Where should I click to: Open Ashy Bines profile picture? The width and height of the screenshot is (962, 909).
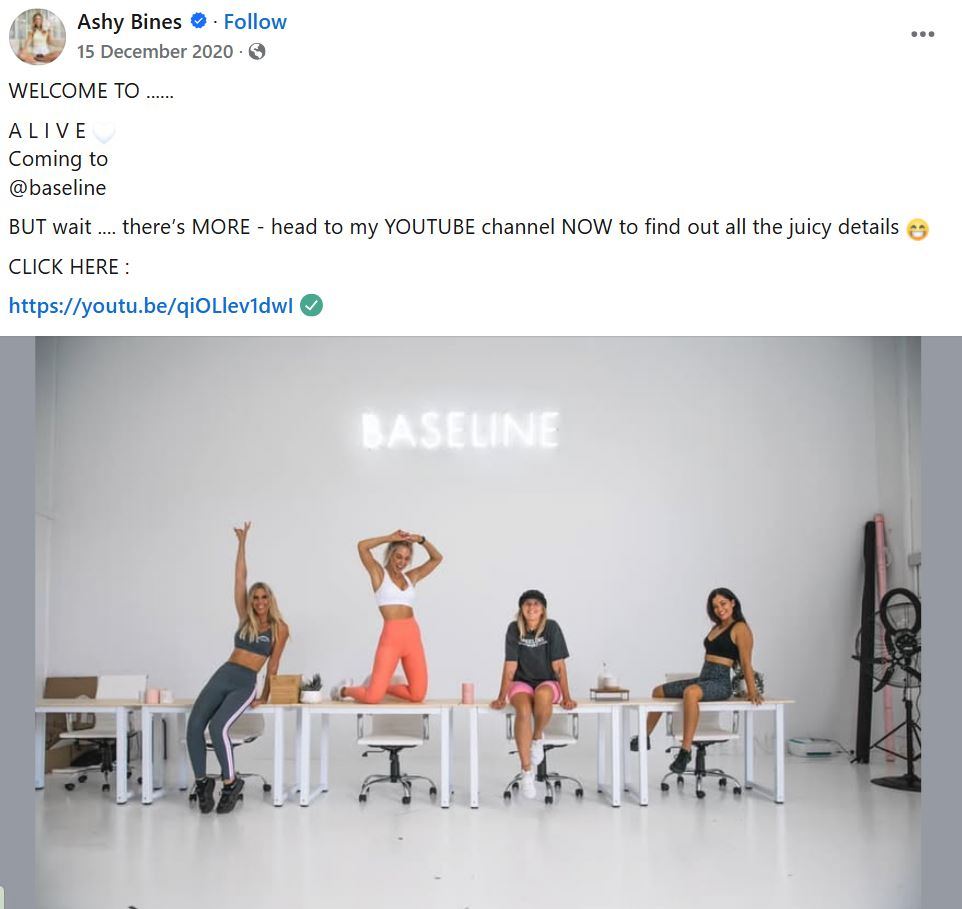coord(37,37)
